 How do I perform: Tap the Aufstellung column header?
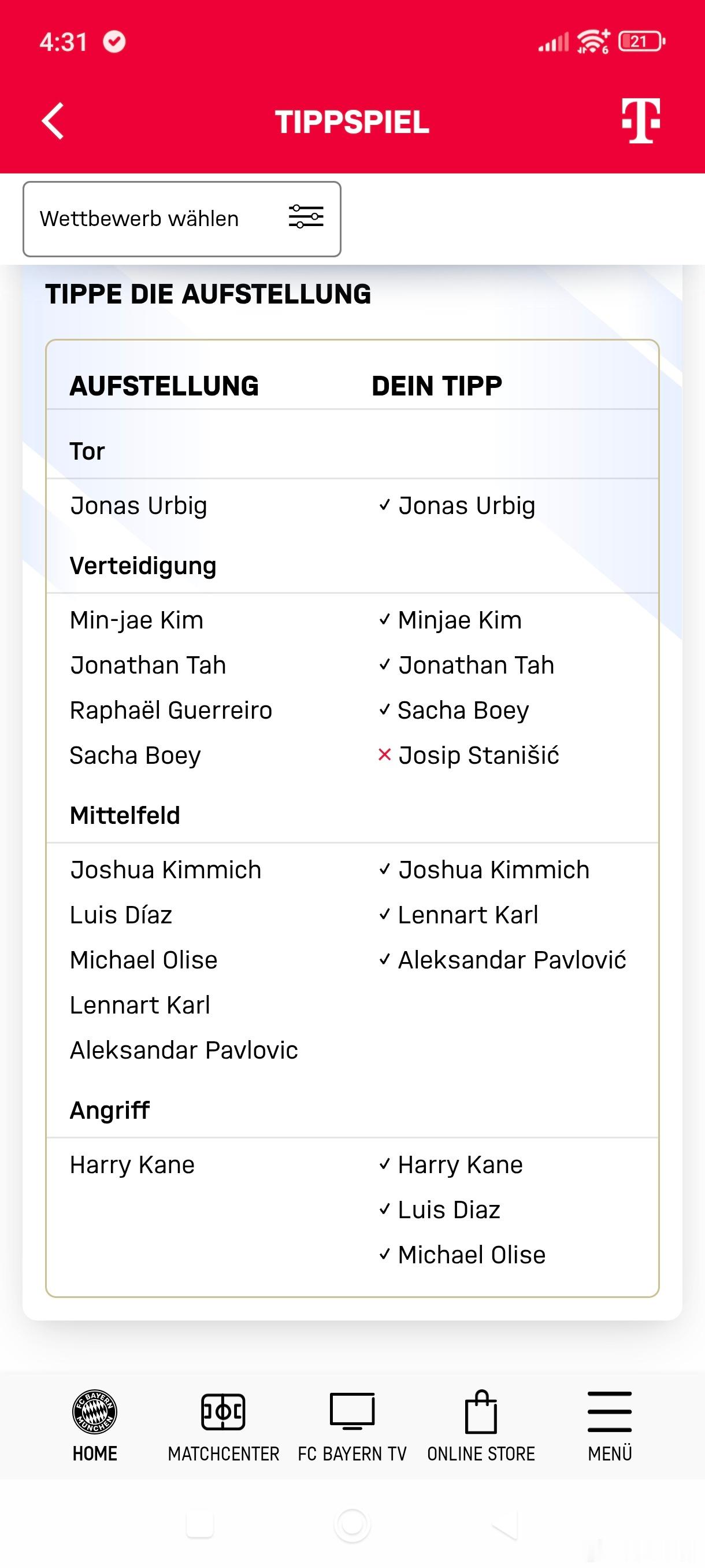pos(164,386)
